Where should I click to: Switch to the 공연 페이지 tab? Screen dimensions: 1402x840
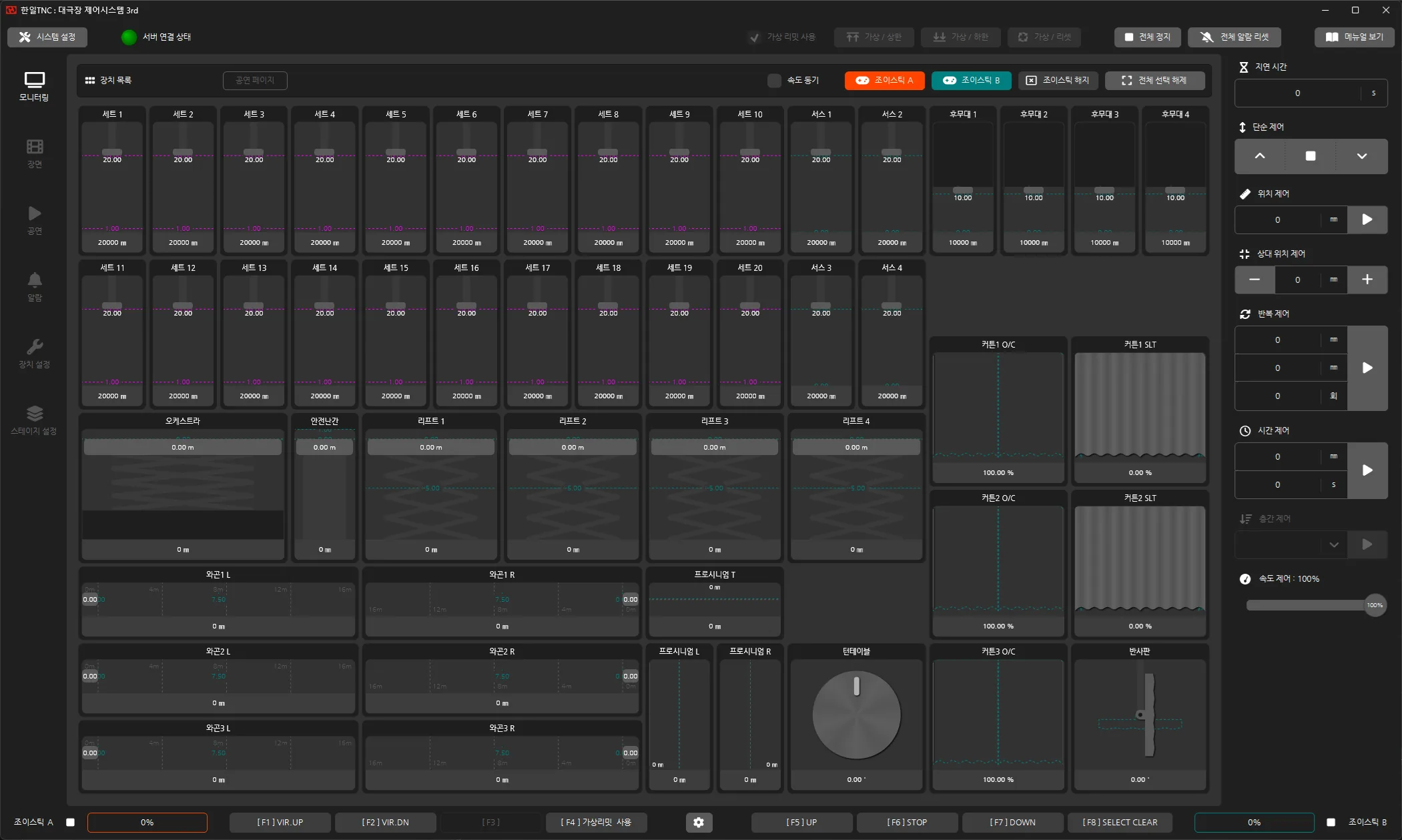click(x=255, y=81)
